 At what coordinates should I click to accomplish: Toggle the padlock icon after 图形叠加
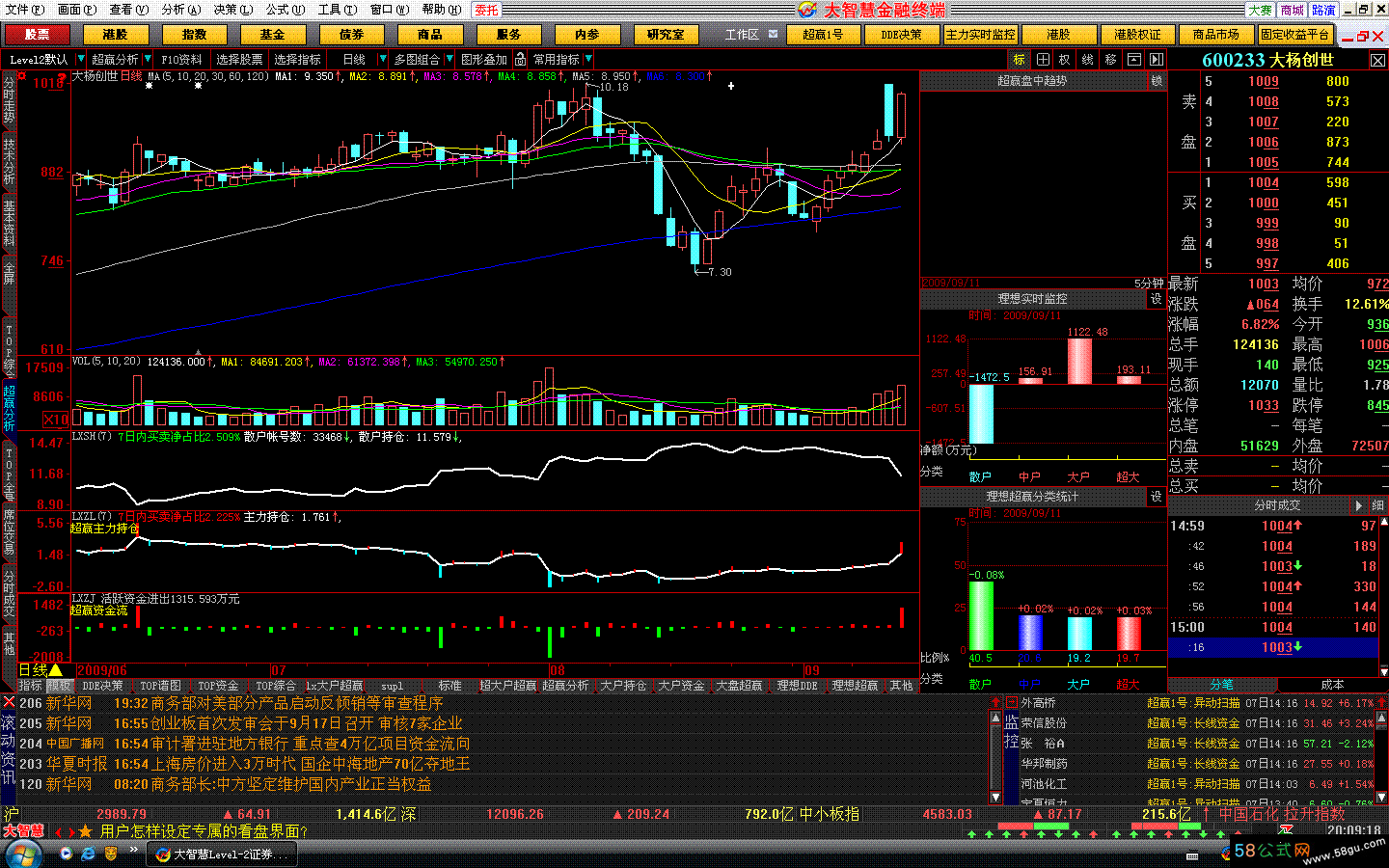tap(520, 60)
